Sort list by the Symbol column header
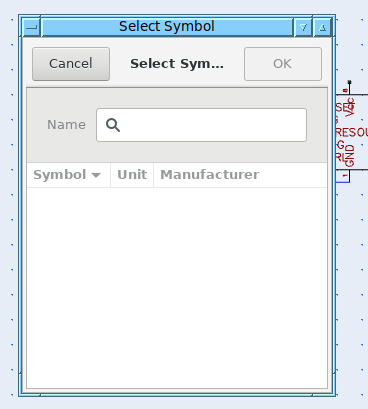The height and width of the screenshot is (409, 368). pyautogui.click(x=69, y=175)
